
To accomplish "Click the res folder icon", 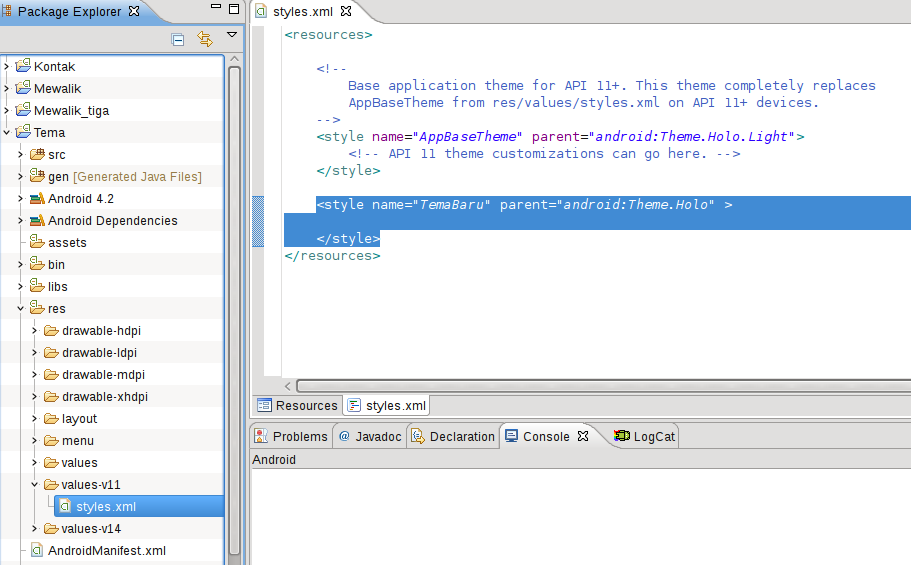I will pyautogui.click(x=37, y=308).
